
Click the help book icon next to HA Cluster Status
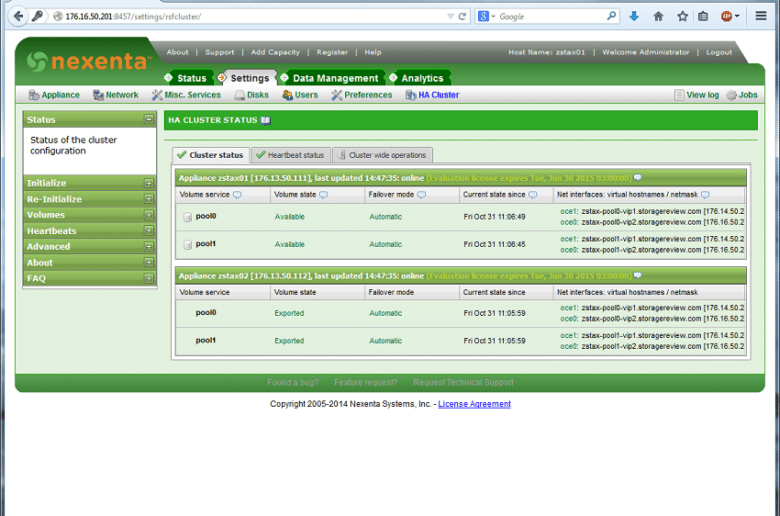click(x=266, y=120)
